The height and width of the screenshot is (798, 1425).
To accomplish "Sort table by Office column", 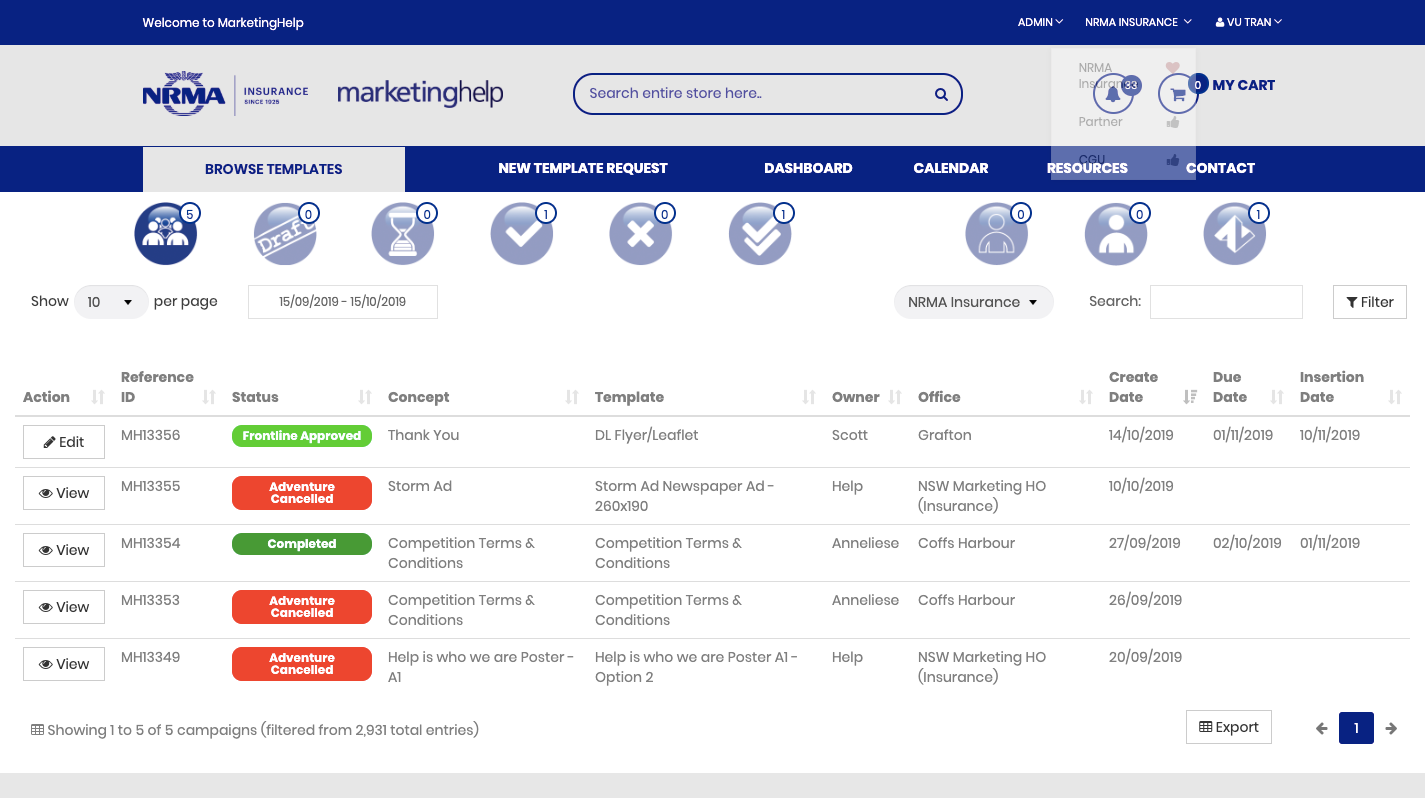I will (x=1005, y=397).
